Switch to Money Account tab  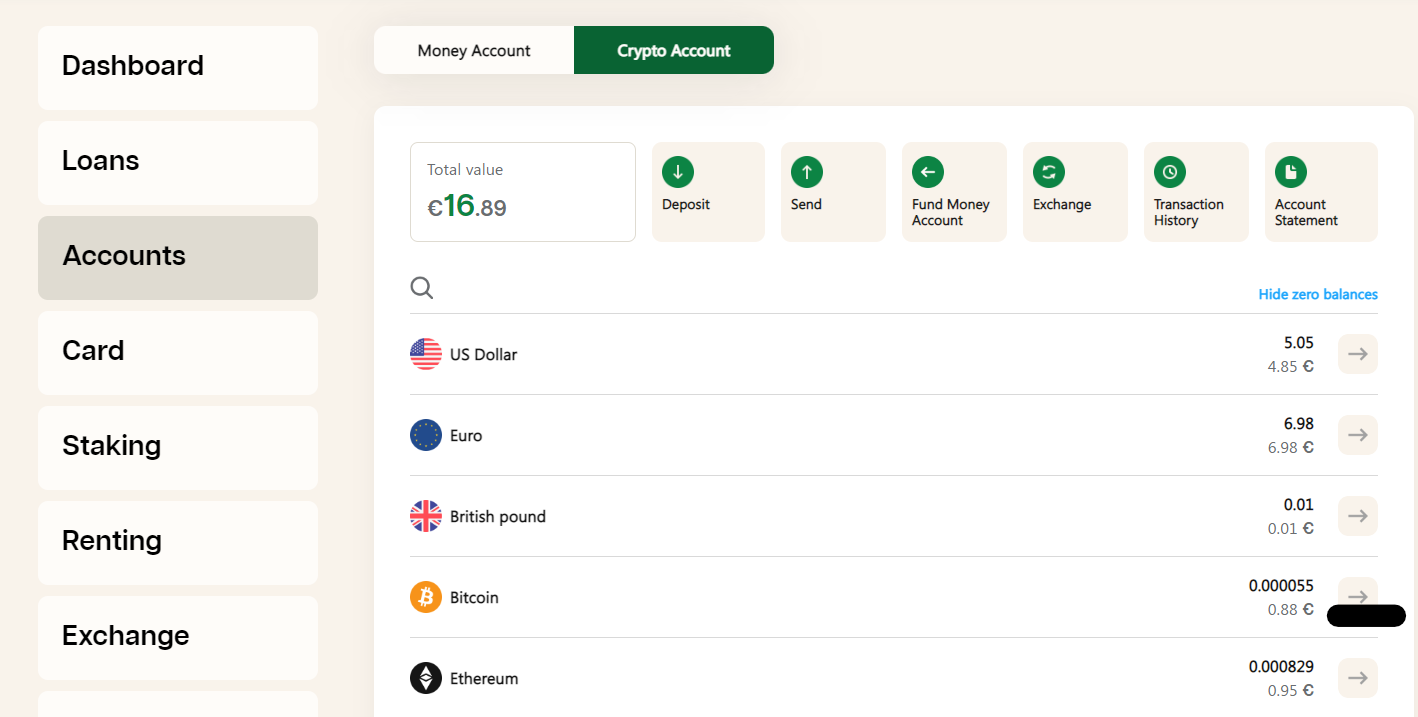474,50
